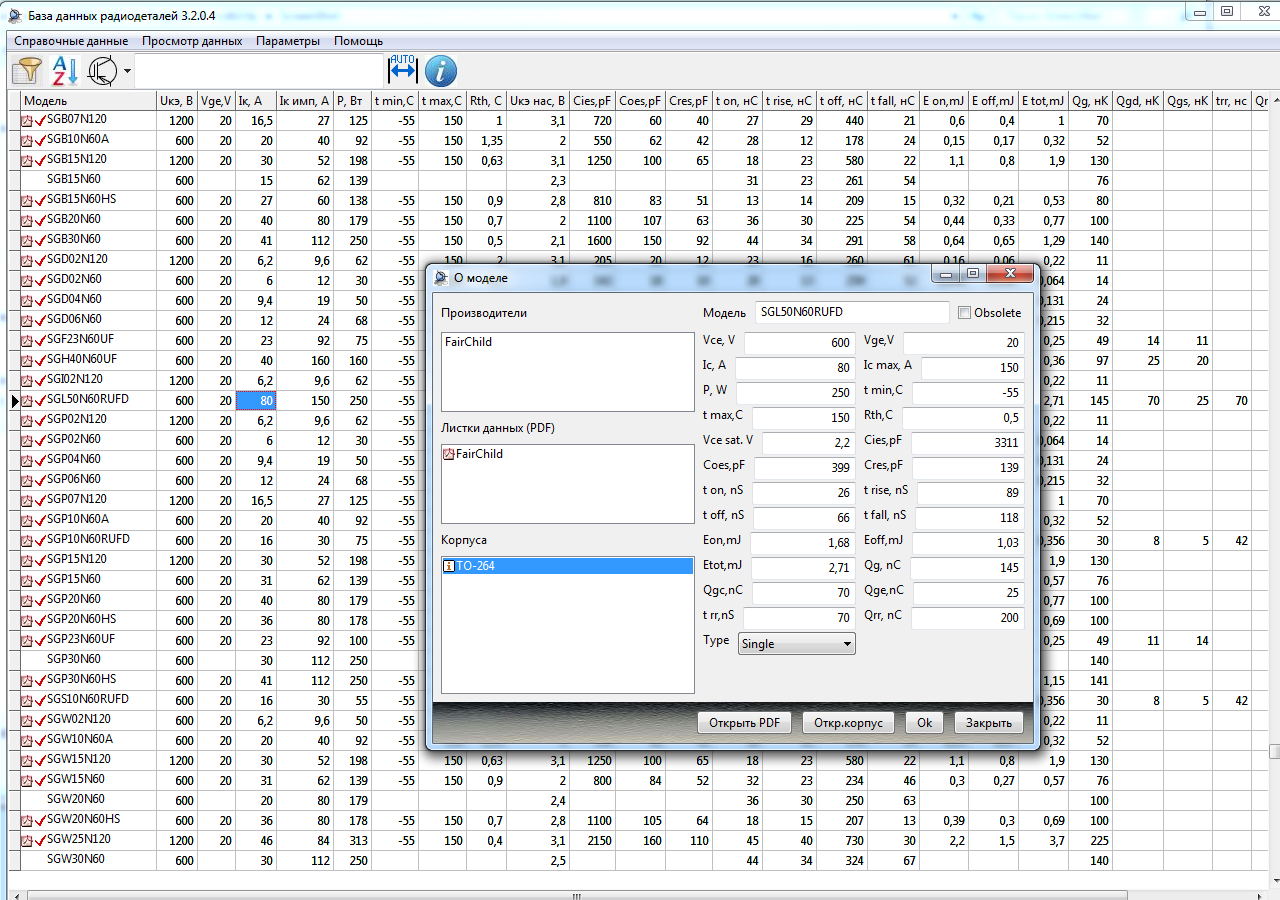1280x900 pixels.
Task: Click the Закрыть button
Action: click(x=988, y=723)
